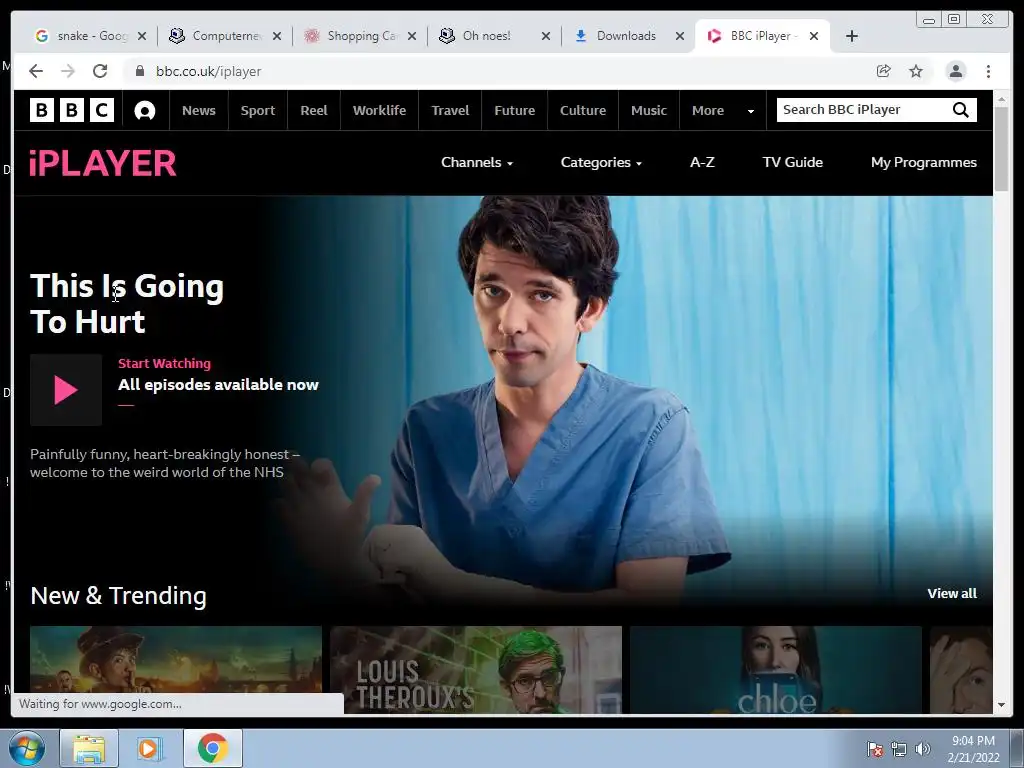Image resolution: width=1024 pixels, height=768 pixels.
Task: Close the Shopping Cart tab
Action: coord(411,36)
